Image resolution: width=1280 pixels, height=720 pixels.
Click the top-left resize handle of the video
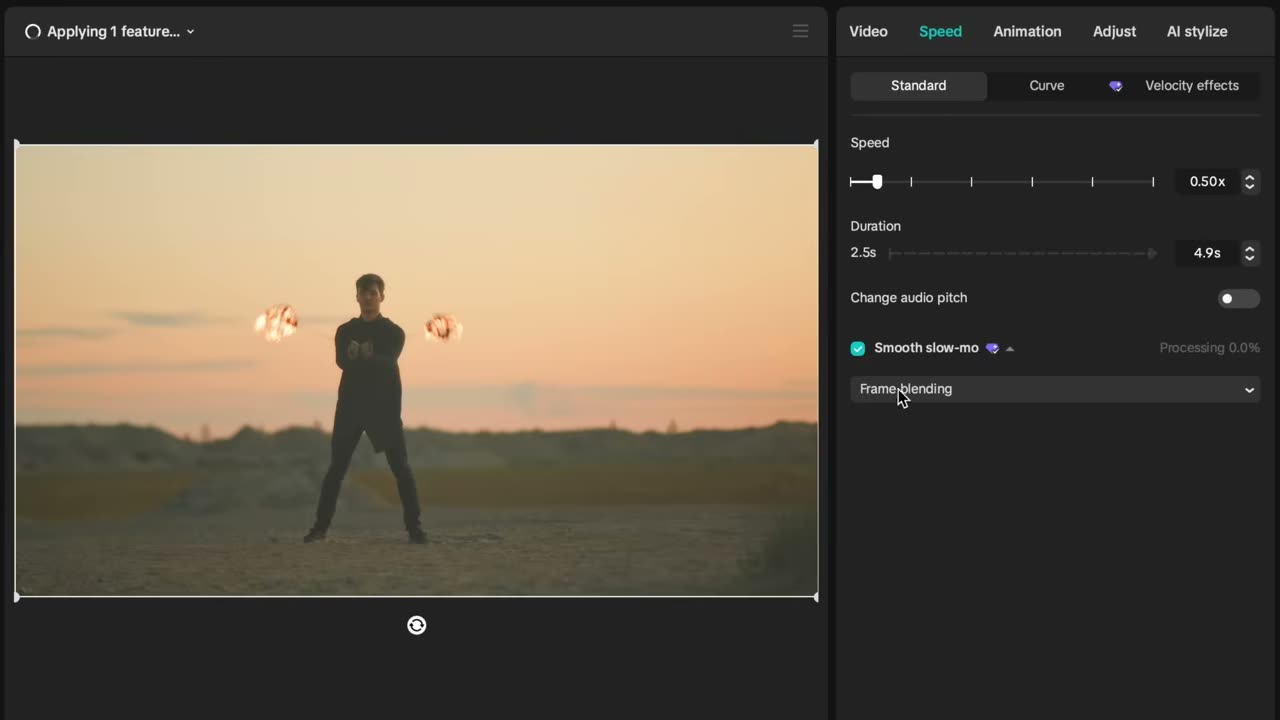pyautogui.click(x=17, y=145)
